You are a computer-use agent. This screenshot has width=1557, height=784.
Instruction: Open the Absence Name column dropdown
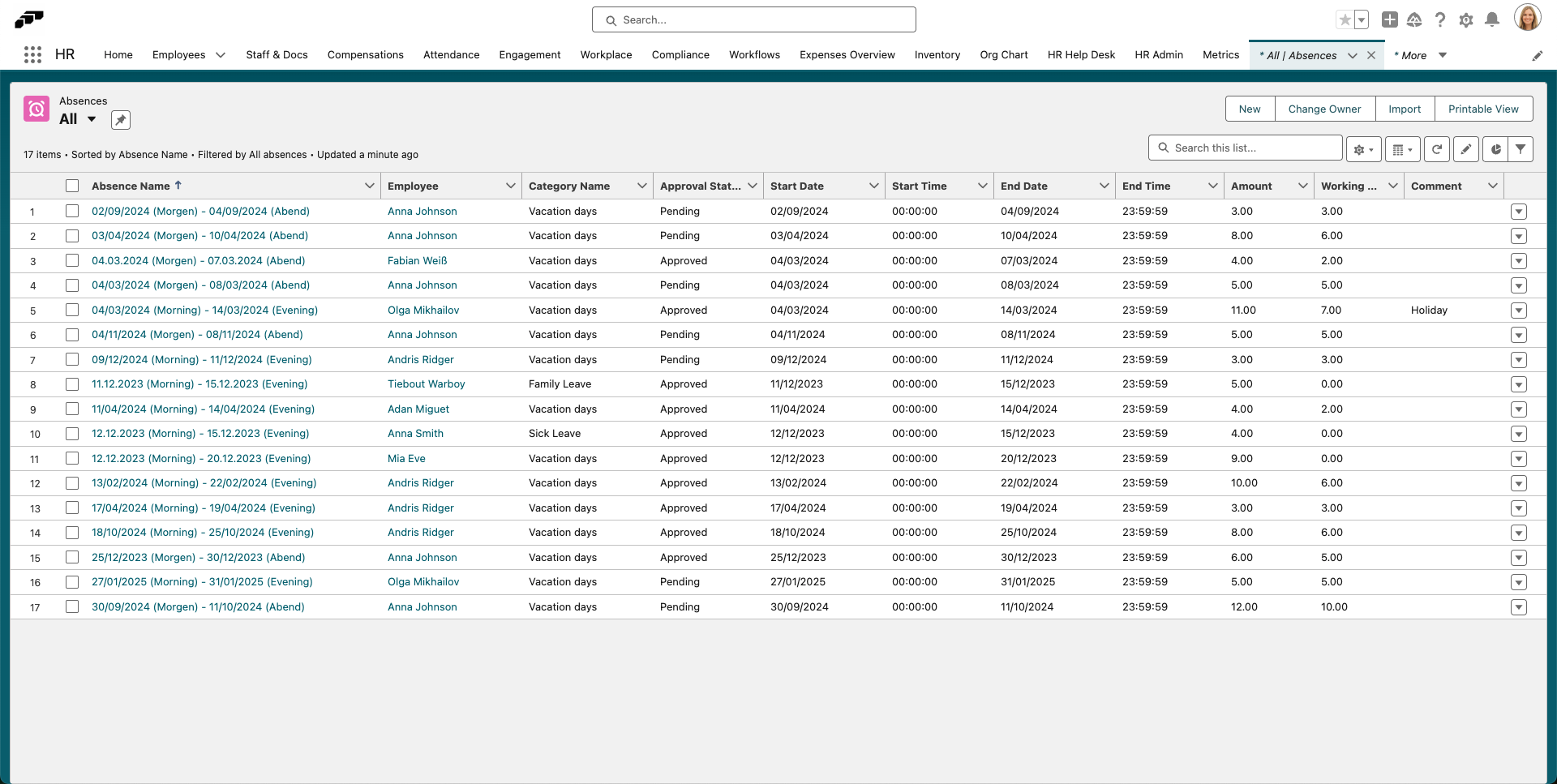coord(370,186)
